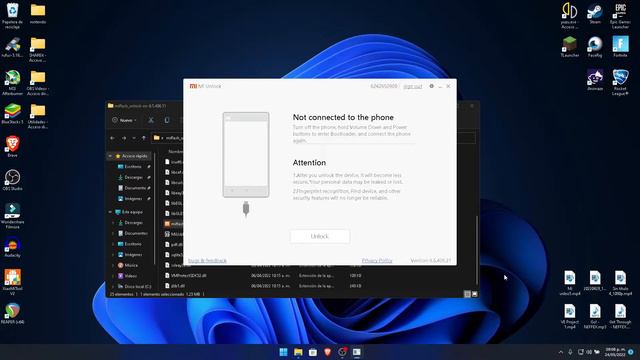Select pinned Imágenes under Acceso rápido
The image size is (640, 360).
133,198
